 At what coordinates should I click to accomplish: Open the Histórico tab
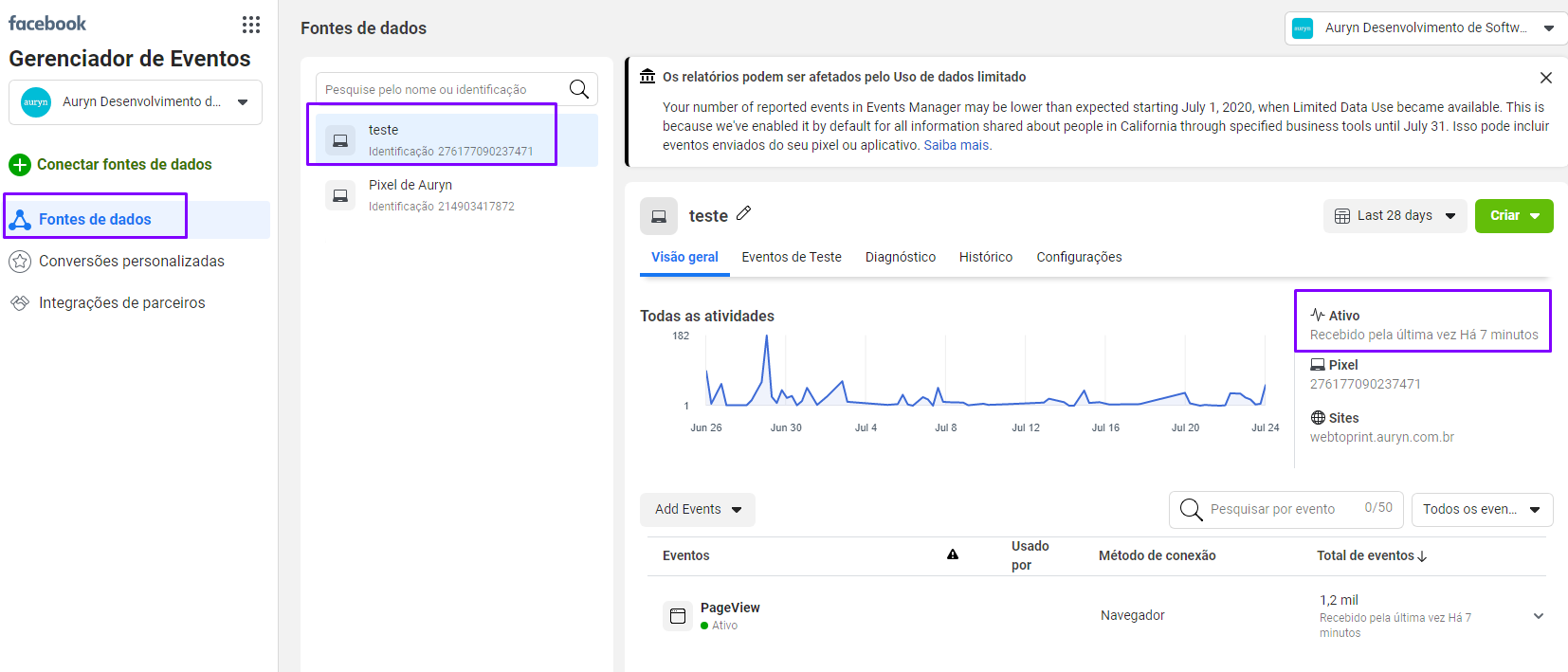click(x=986, y=257)
